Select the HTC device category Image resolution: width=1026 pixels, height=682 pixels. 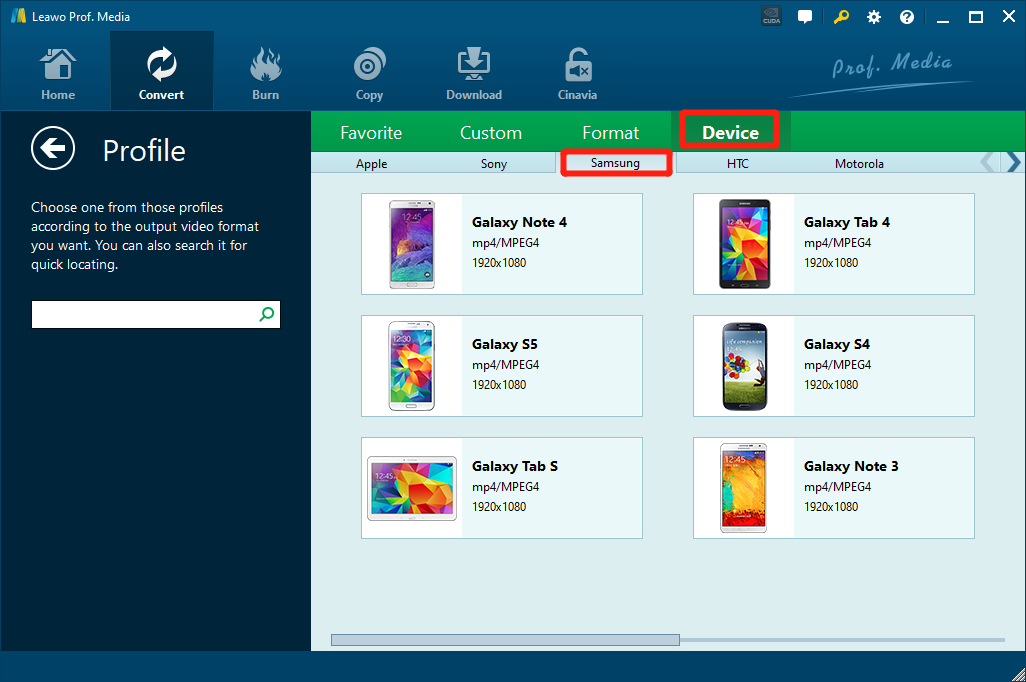click(738, 164)
